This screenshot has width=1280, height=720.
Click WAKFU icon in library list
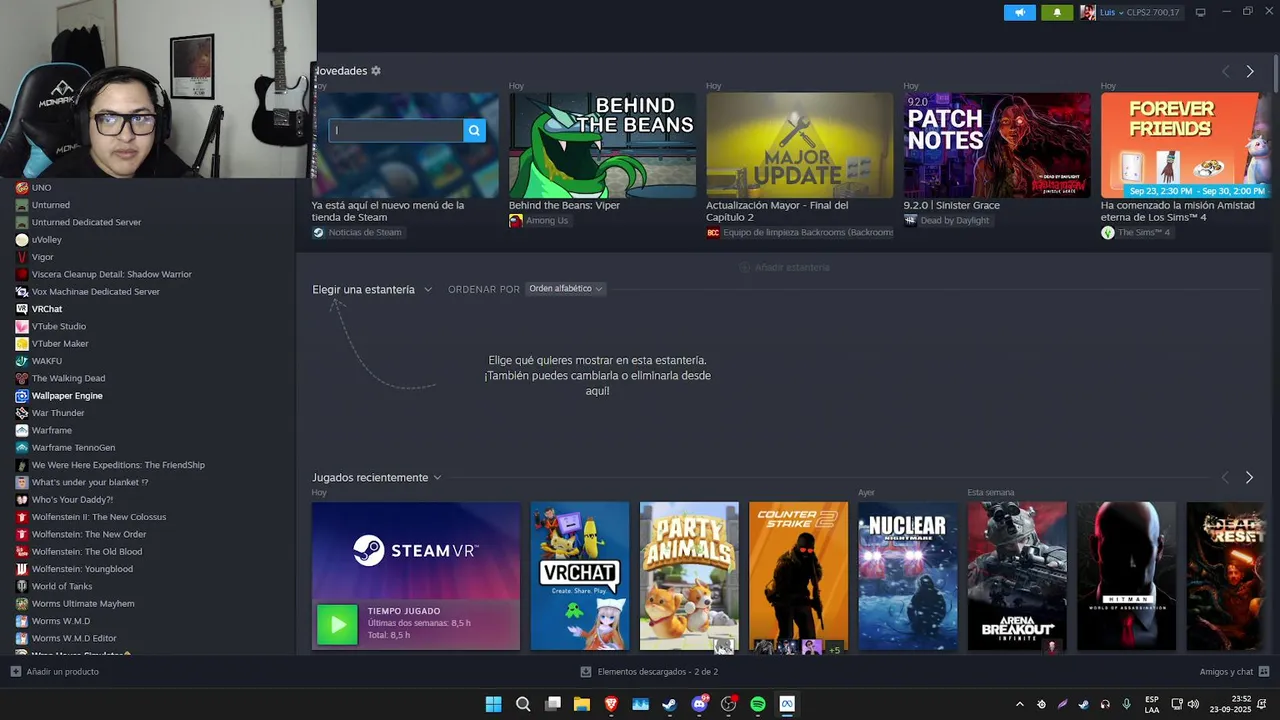pos(22,361)
